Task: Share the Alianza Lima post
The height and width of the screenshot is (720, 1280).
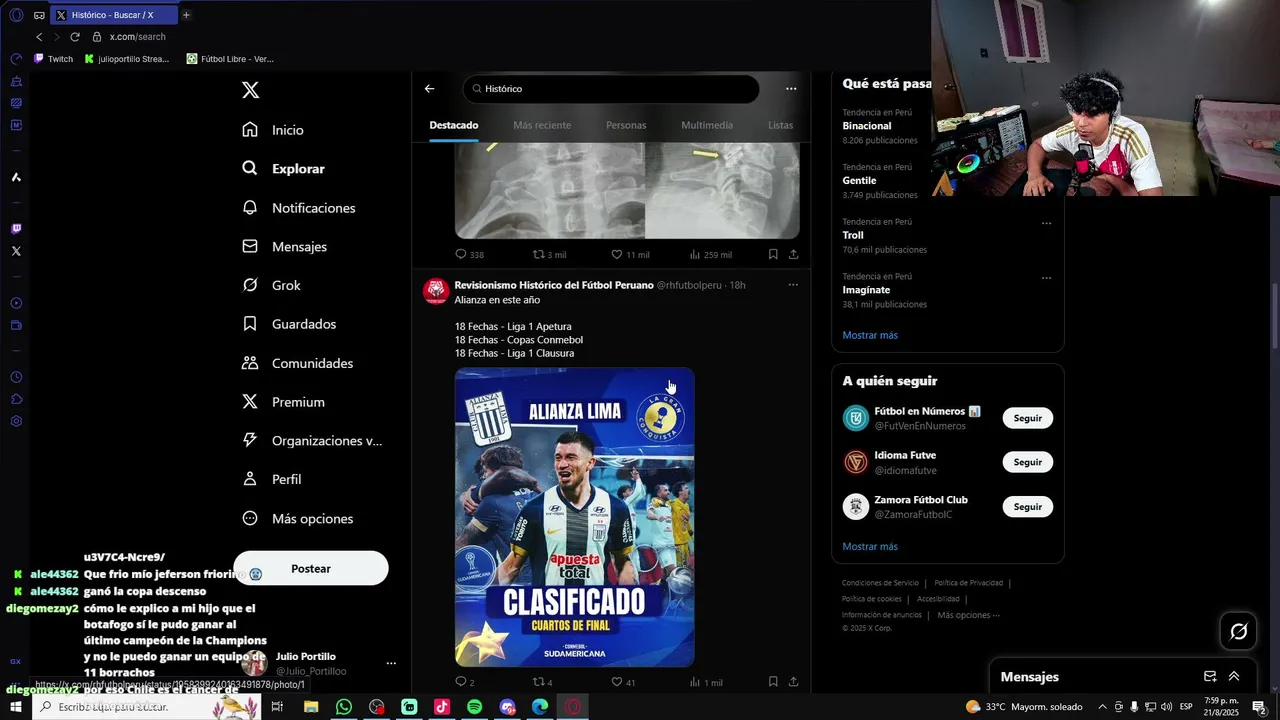Action: (x=793, y=682)
